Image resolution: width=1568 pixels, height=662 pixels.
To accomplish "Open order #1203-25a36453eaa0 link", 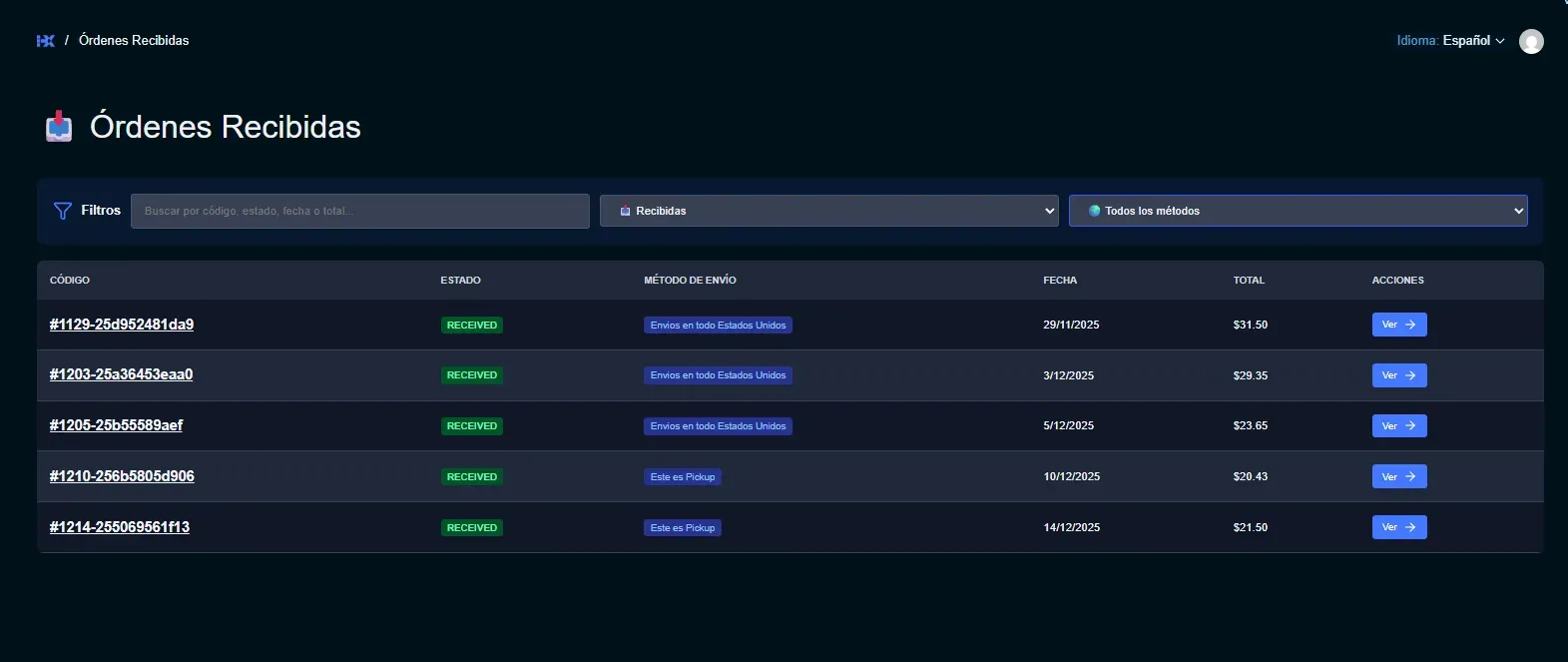I will click(121, 374).
